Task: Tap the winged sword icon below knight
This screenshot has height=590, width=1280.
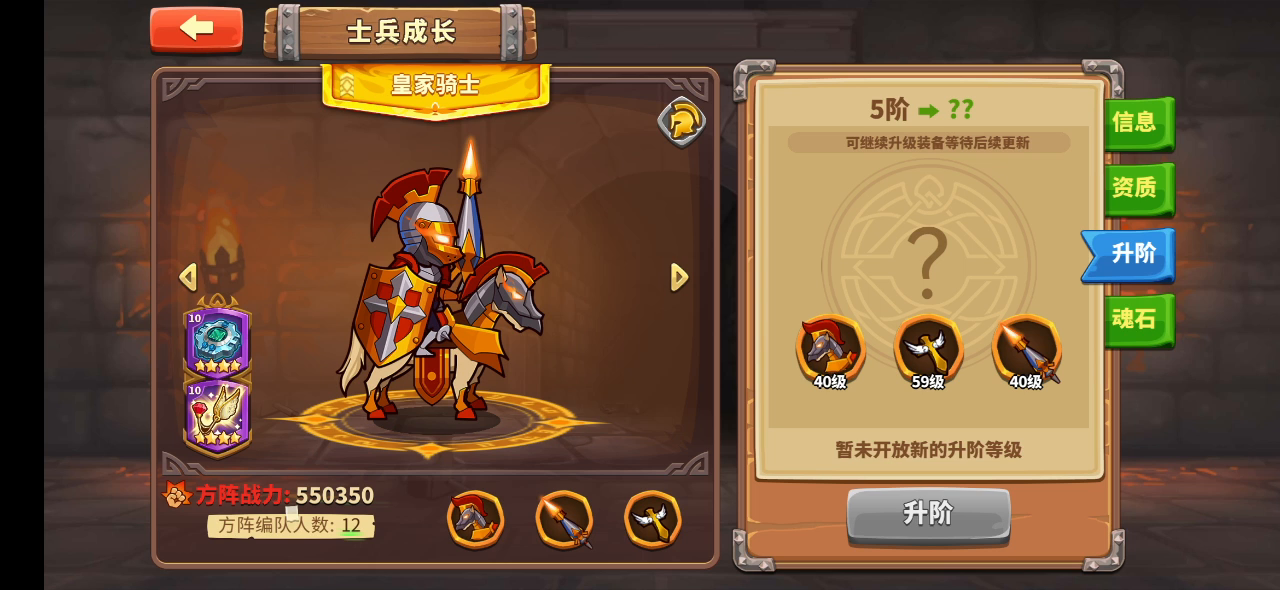Action: (653, 519)
